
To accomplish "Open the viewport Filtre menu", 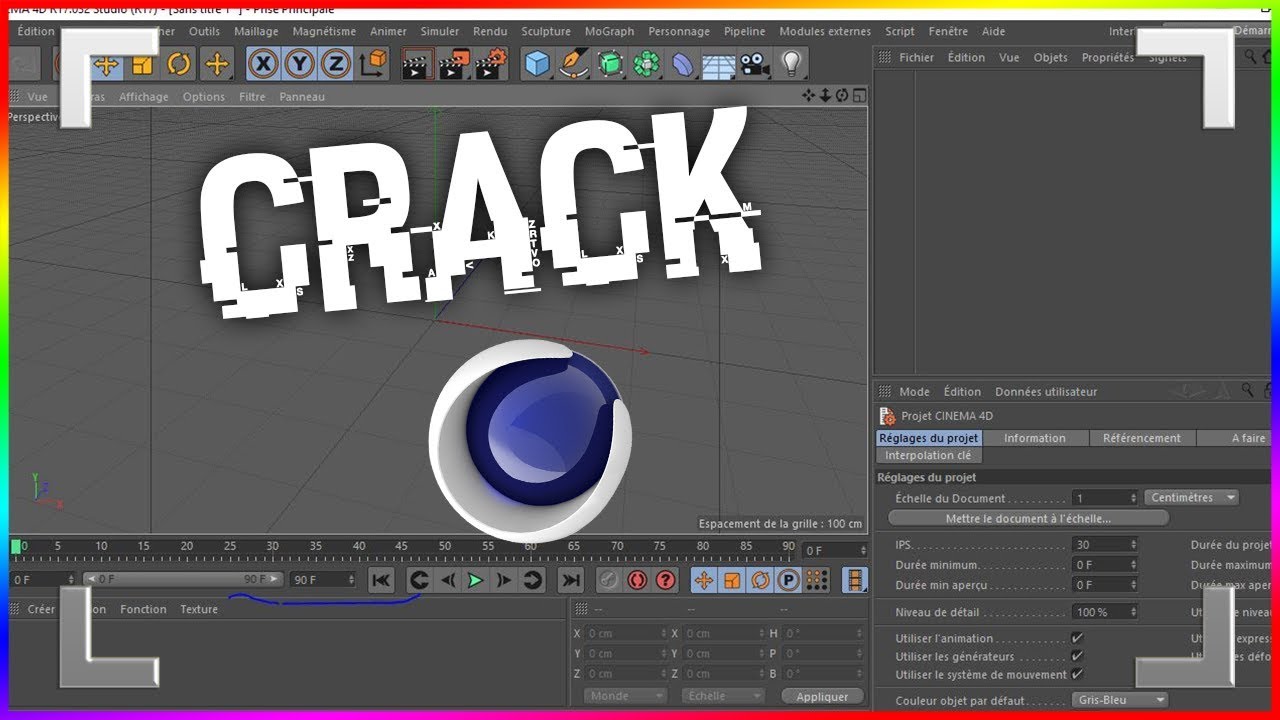I will pos(252,97).
